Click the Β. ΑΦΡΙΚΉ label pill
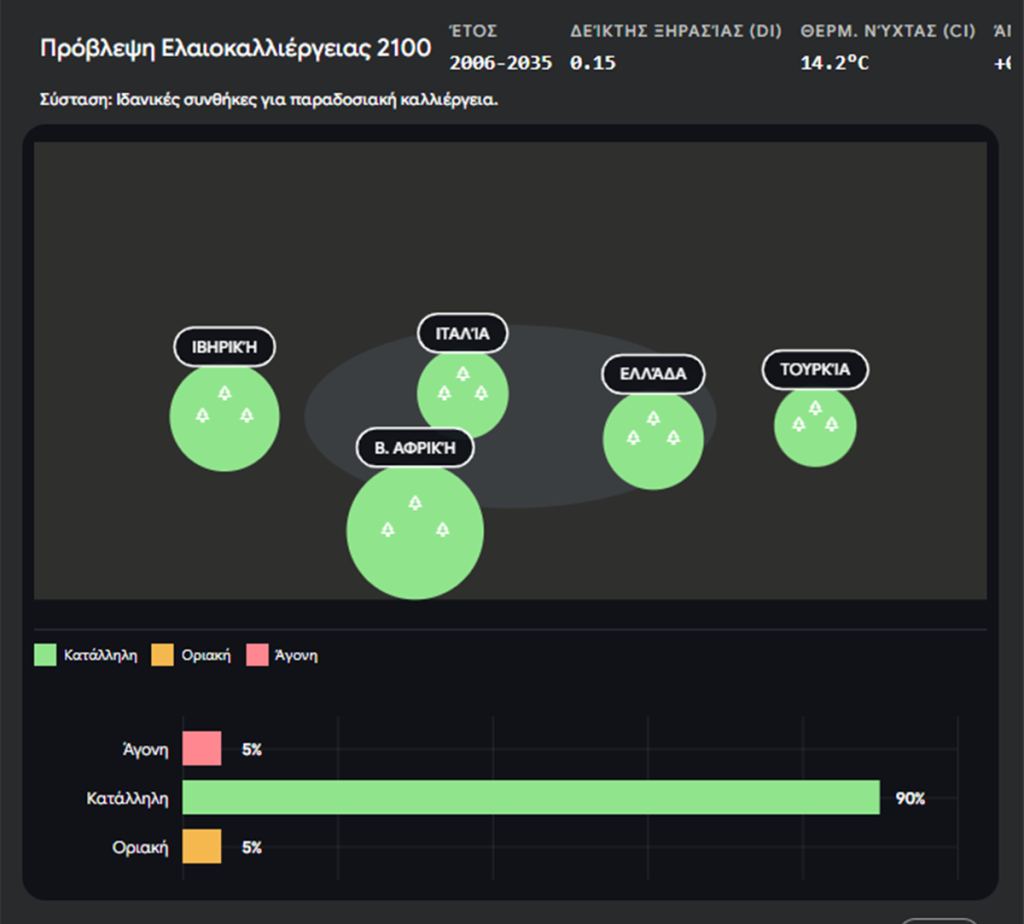Viewport: 1024px width, 924px height. click(415, 448)
